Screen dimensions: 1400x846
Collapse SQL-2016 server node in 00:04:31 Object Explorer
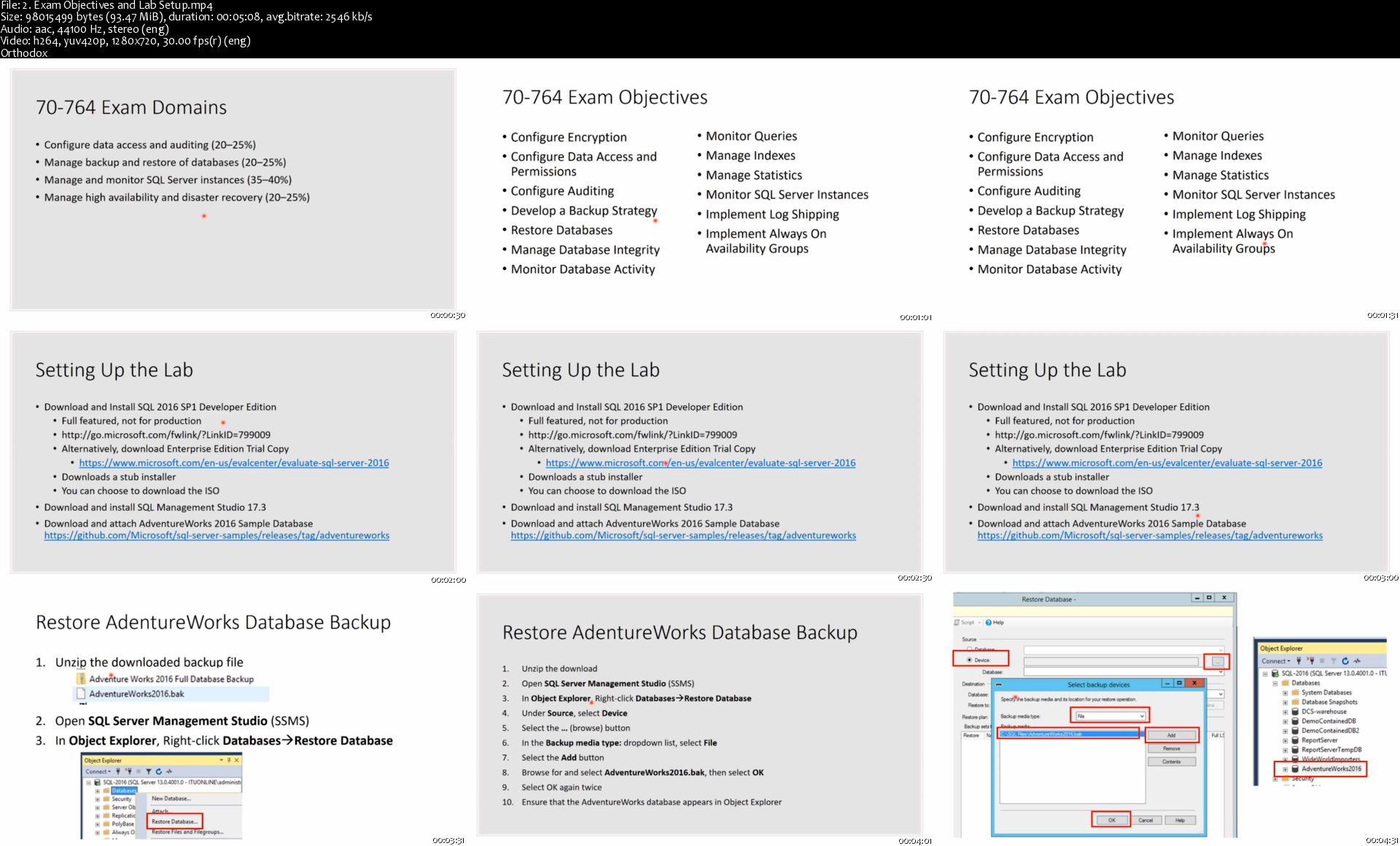click(1265, 673)
